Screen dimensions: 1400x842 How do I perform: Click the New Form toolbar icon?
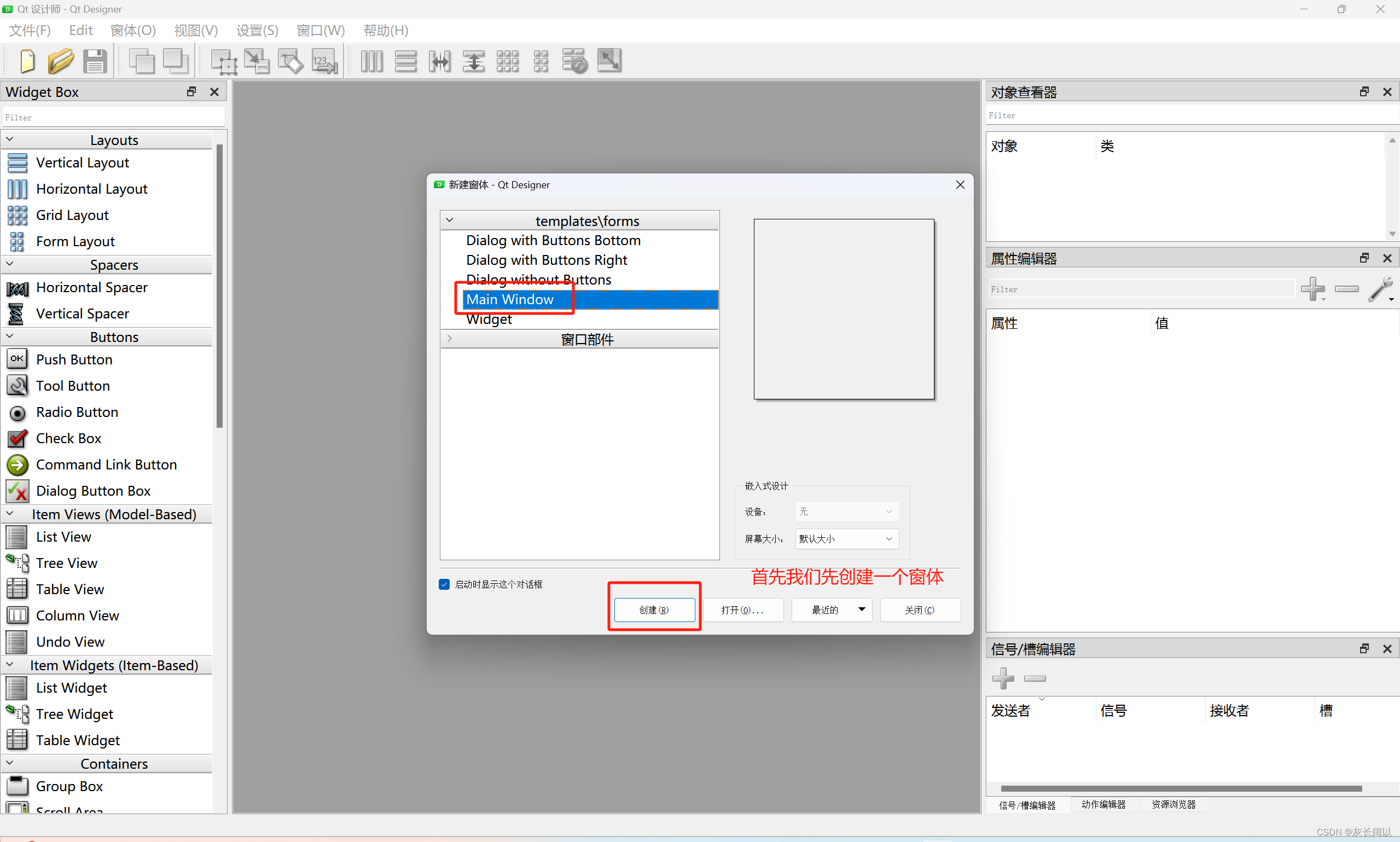(x=27, y=61)
